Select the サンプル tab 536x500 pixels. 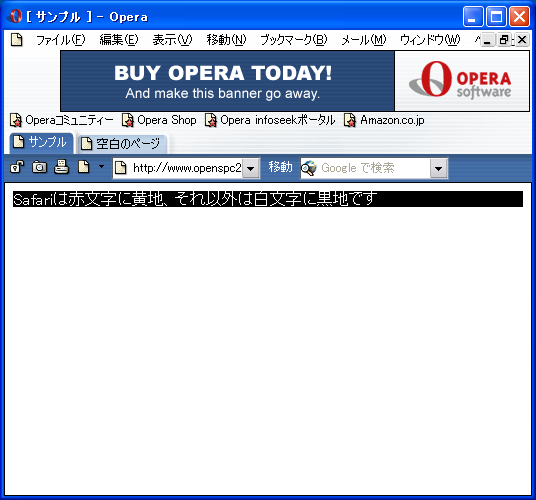(40, 143)
